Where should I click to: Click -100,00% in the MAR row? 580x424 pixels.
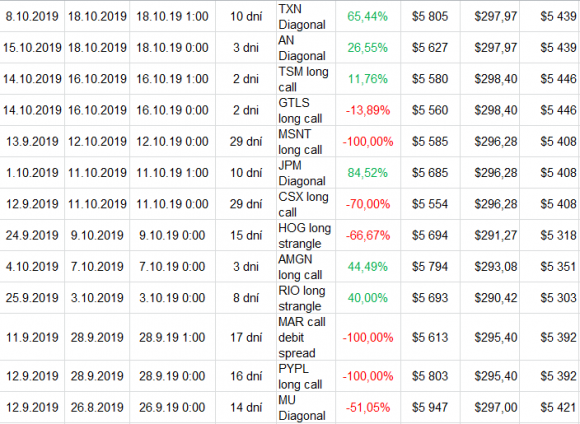368,337
